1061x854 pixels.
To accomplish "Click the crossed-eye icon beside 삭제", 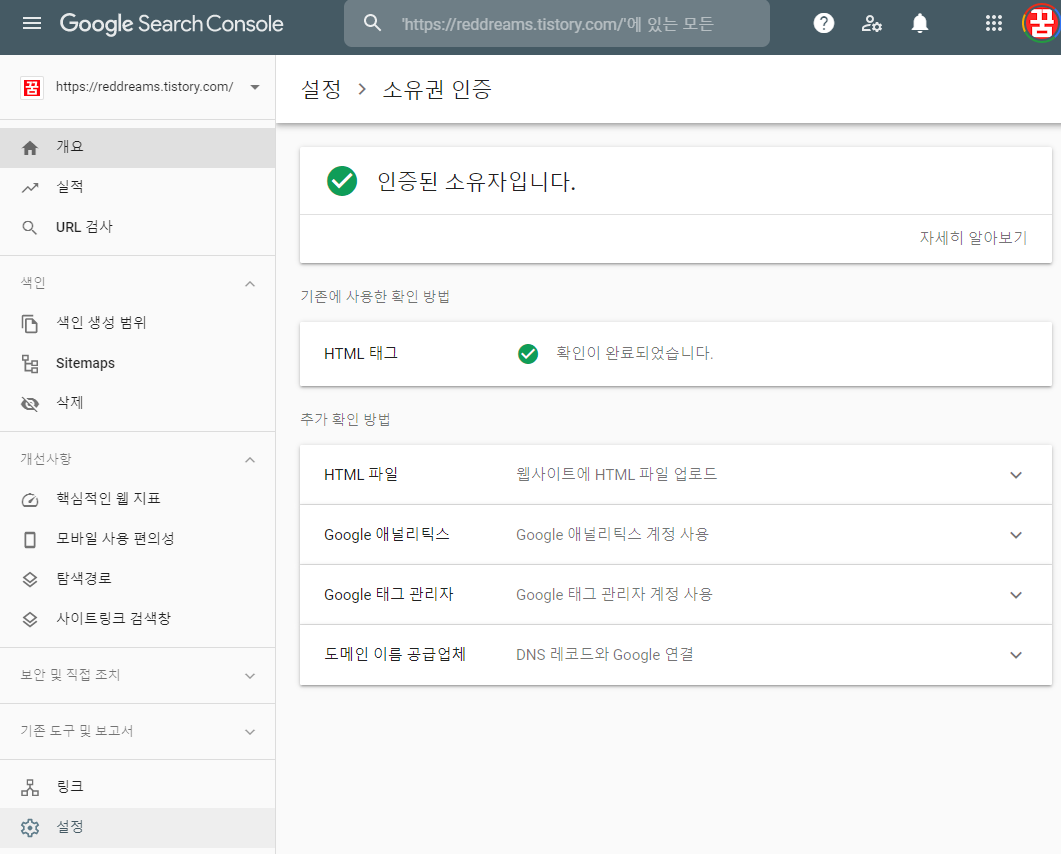I will click(30, 404).
